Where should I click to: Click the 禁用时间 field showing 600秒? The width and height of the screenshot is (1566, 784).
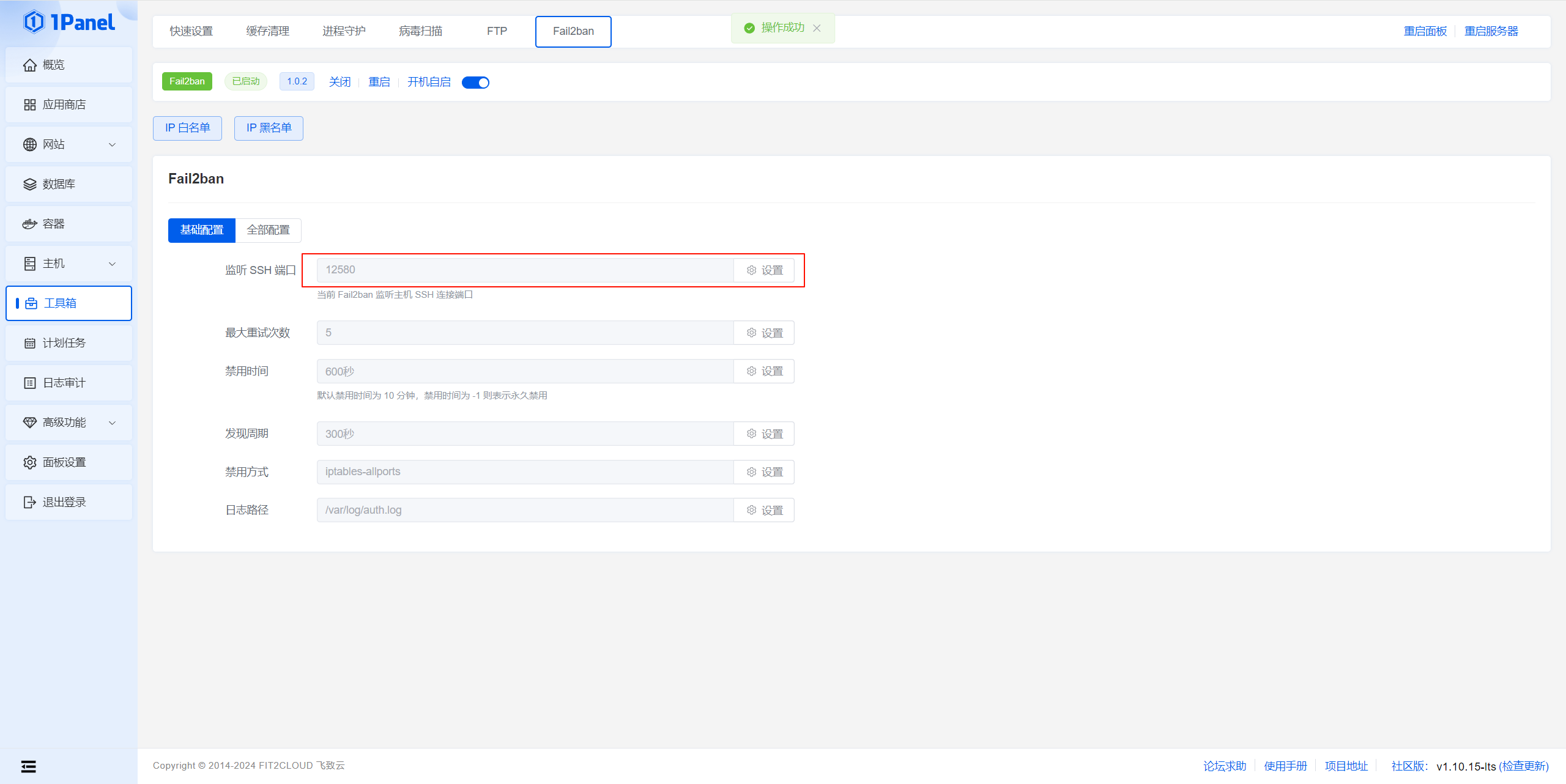pyautogui.click(x=525, y=371)
